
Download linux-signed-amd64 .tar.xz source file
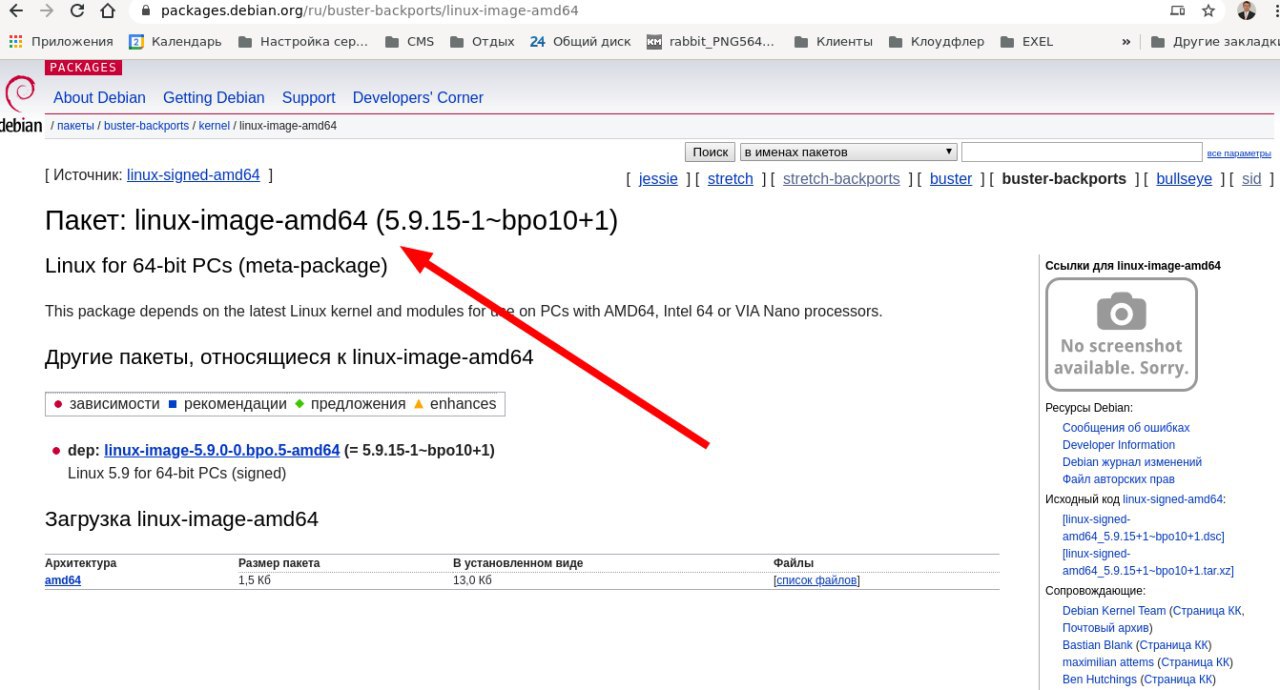click(1148, 562)
